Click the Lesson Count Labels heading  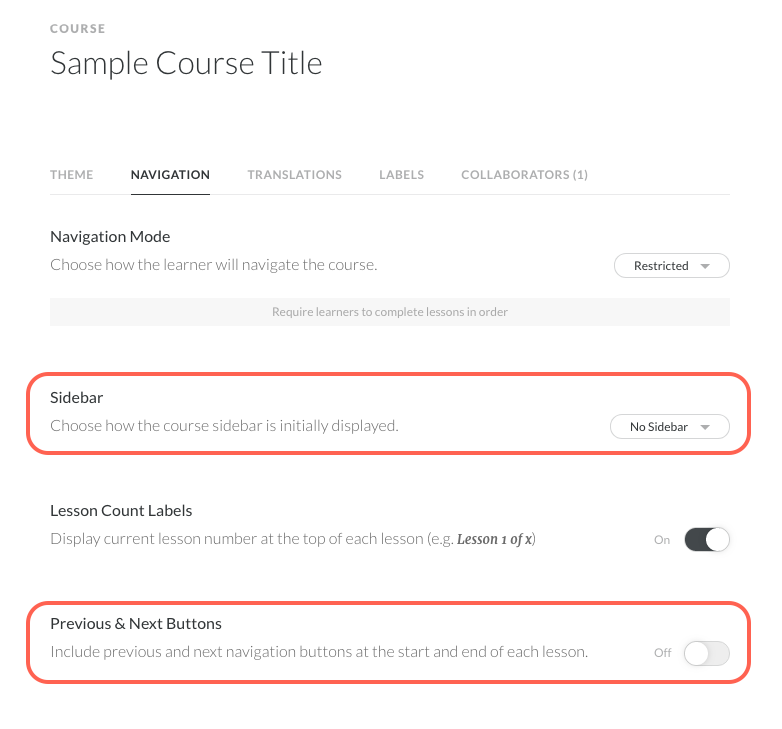coord(121,511)
